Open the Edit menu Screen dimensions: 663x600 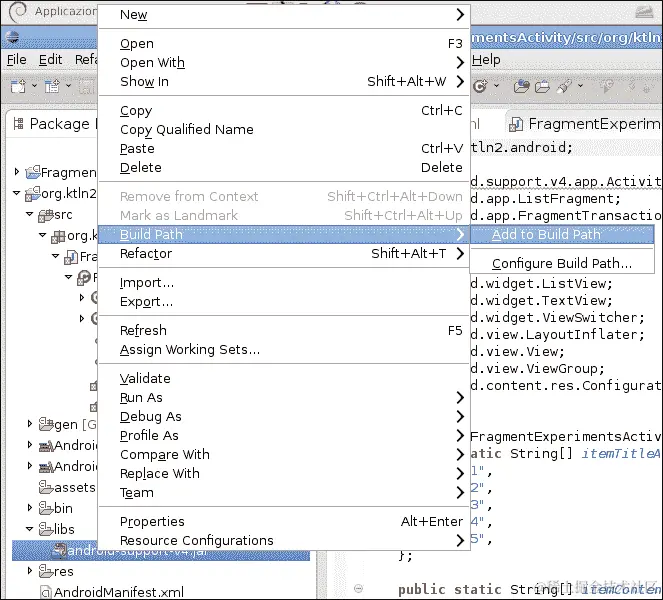coord(50,60)
